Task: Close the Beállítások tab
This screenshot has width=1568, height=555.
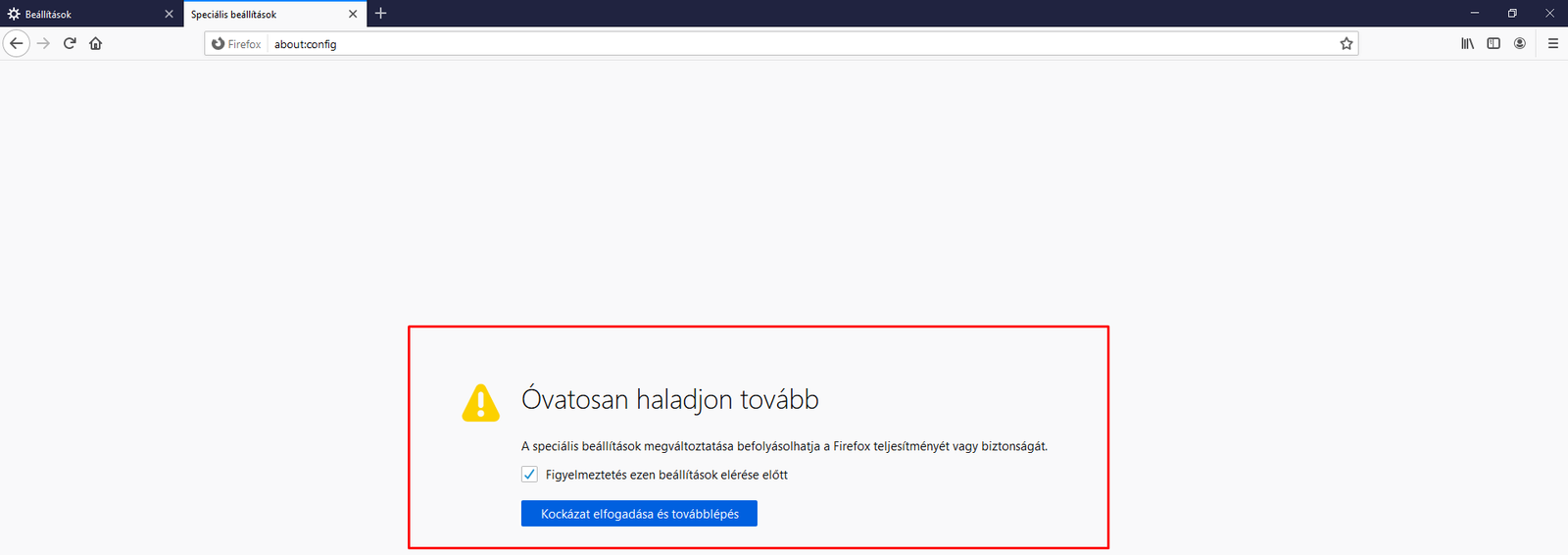Action: (169, 14)
